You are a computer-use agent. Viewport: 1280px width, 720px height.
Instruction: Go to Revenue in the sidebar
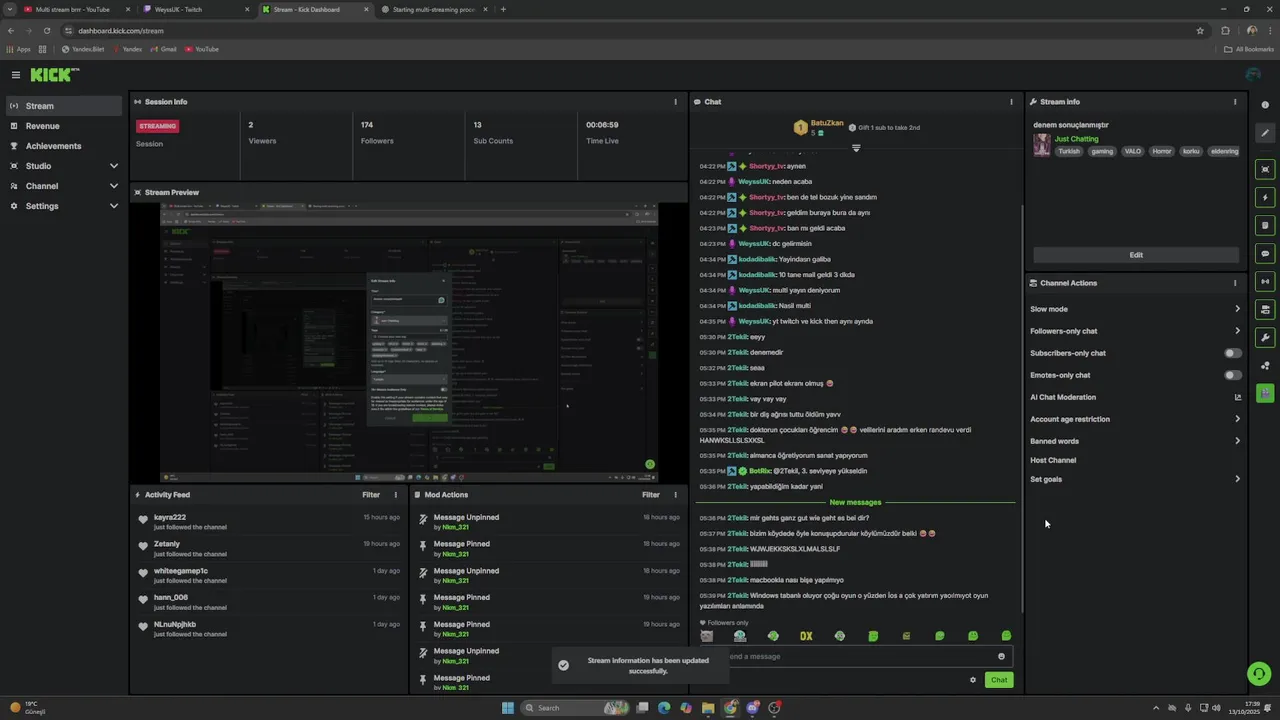pos(64,126)
